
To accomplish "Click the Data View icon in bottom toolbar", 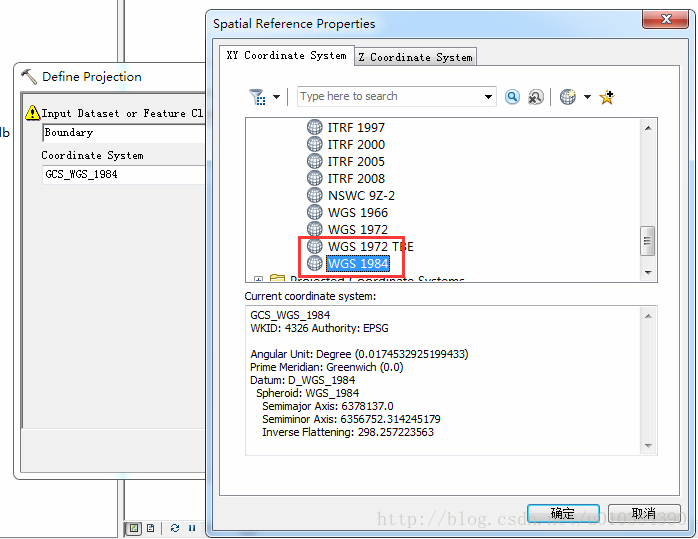I will (x=134, y=528).
